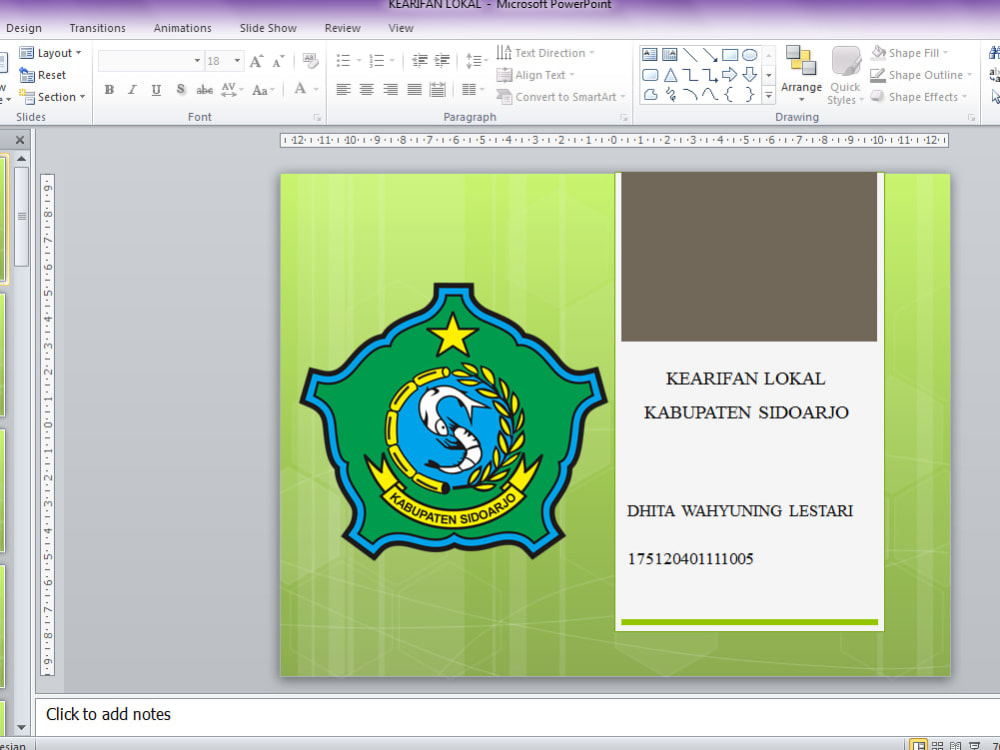Switch to the Slide Show tab
The width and height of the screenshot is (1000, 750).
point(268,28)
